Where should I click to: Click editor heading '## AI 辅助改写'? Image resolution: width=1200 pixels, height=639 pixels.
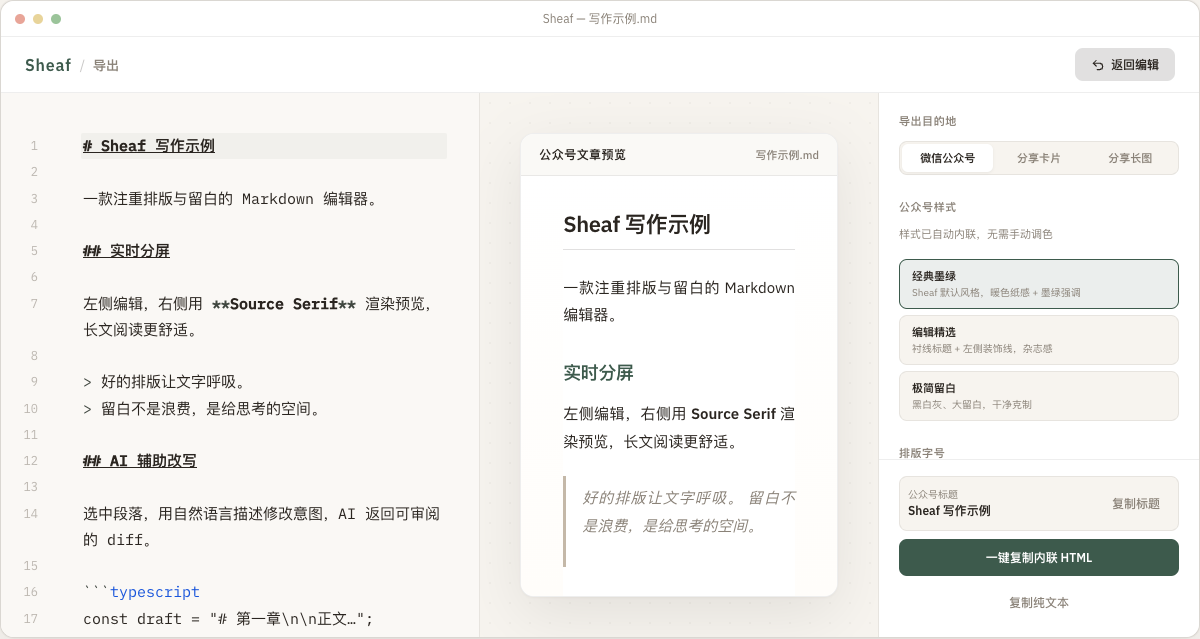pos(140,461)
